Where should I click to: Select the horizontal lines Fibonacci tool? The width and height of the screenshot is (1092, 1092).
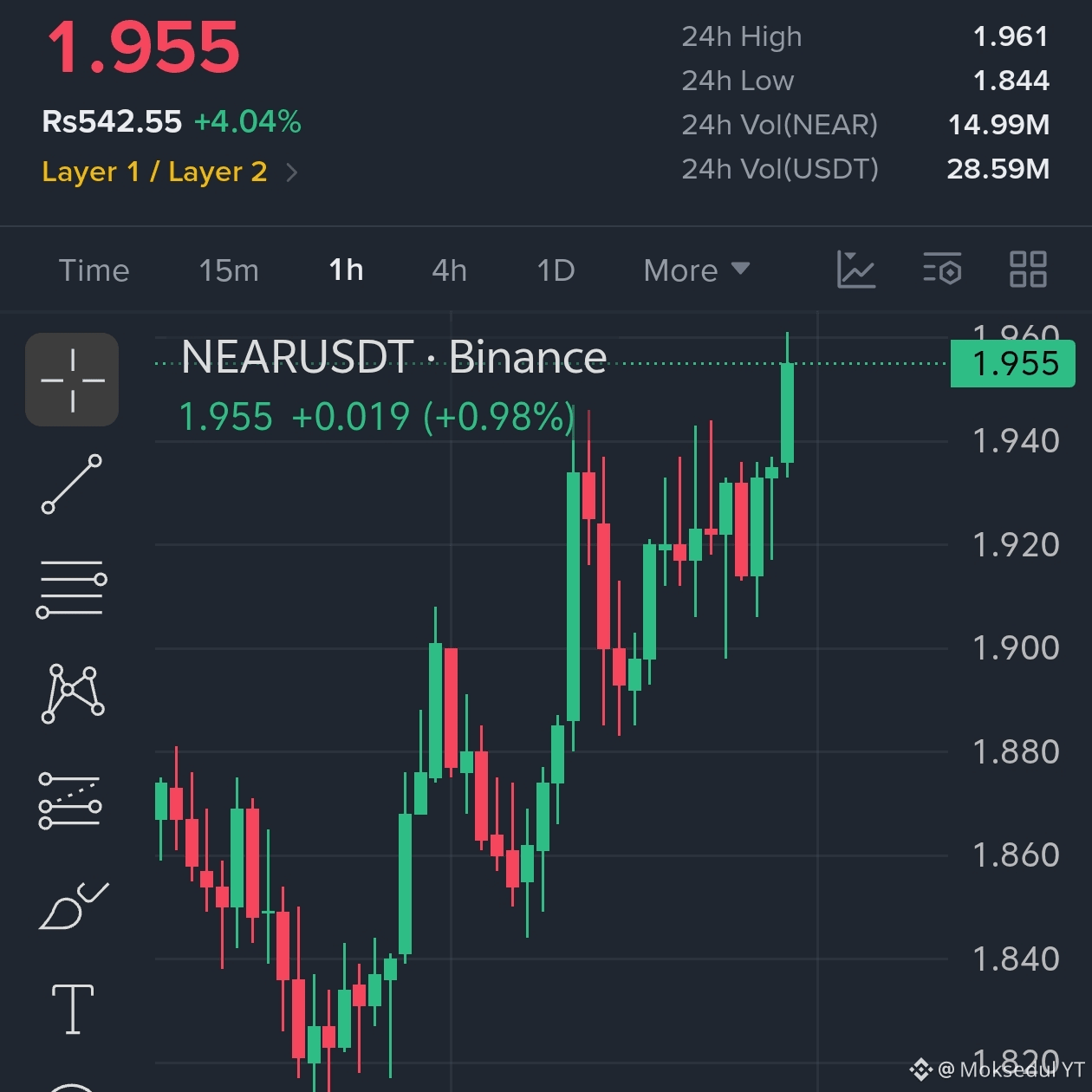coord(72,588)
